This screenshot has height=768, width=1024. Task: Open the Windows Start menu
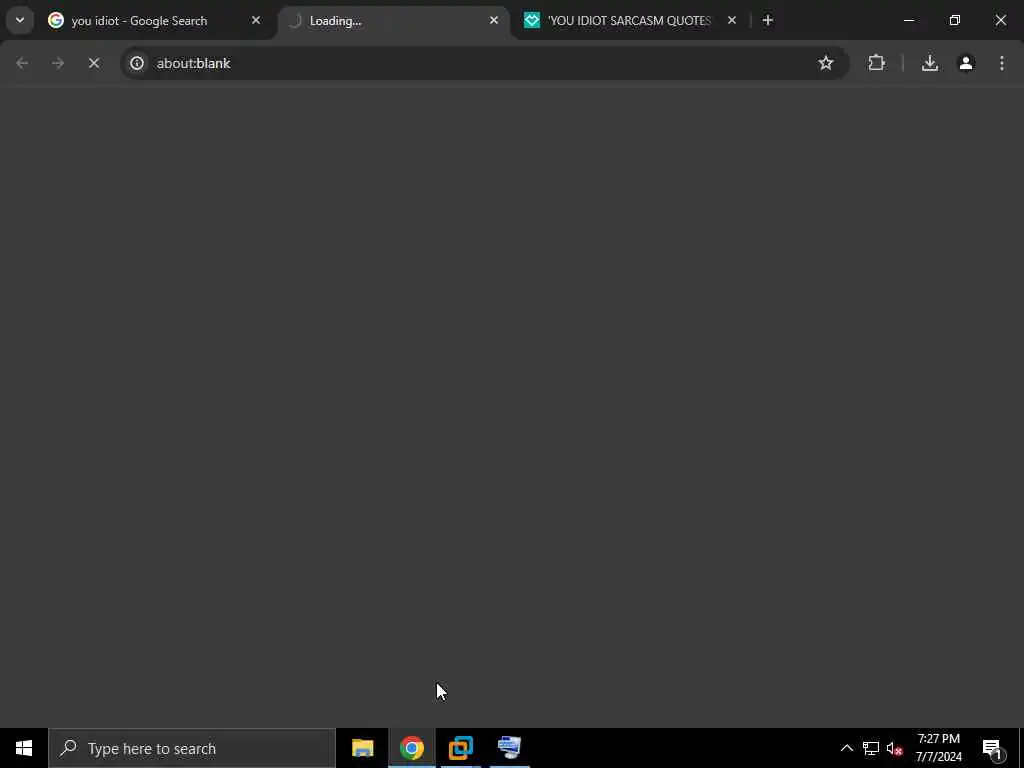click(24, 748)
